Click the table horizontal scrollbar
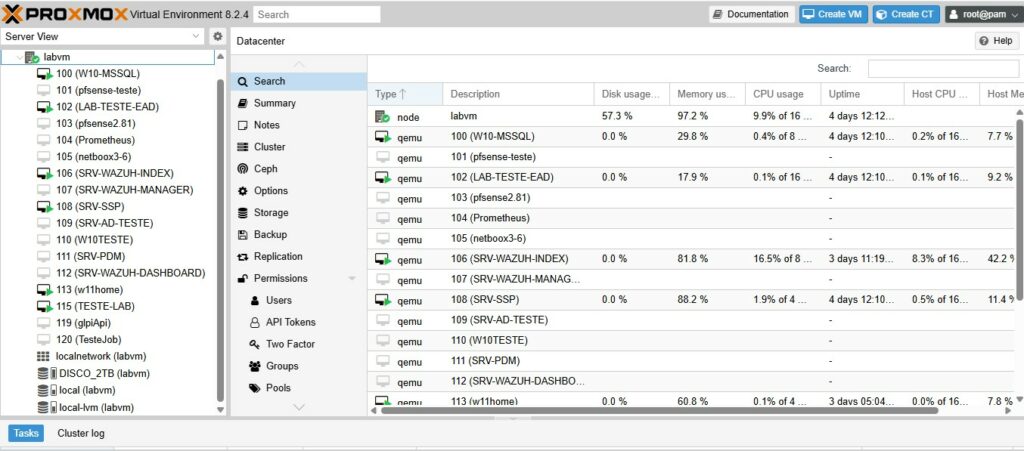Screen dimensions: 1024x451 pos(660,411)
